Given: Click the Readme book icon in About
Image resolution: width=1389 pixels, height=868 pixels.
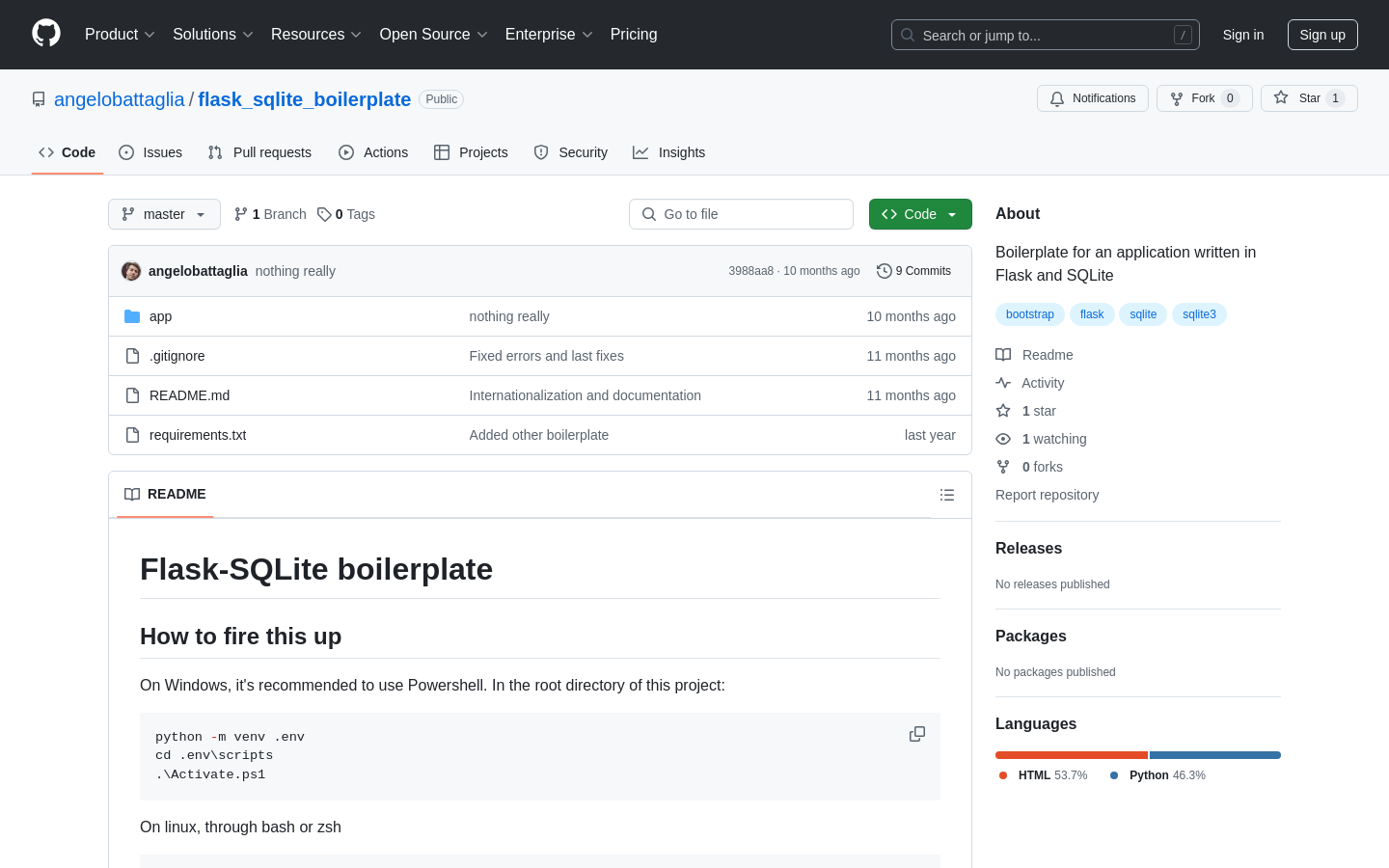Looking at the screenshot, I should point(1003,355).
